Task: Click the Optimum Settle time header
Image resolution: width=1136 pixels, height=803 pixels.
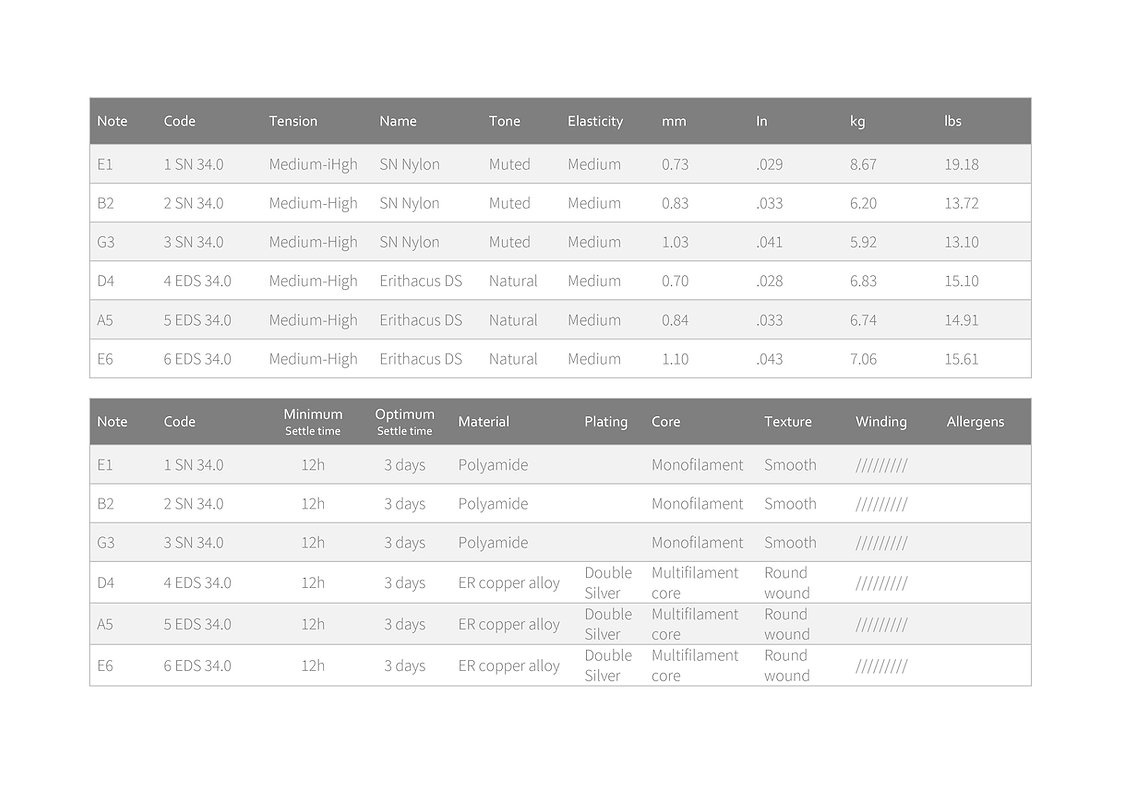Action: (405, 422)
